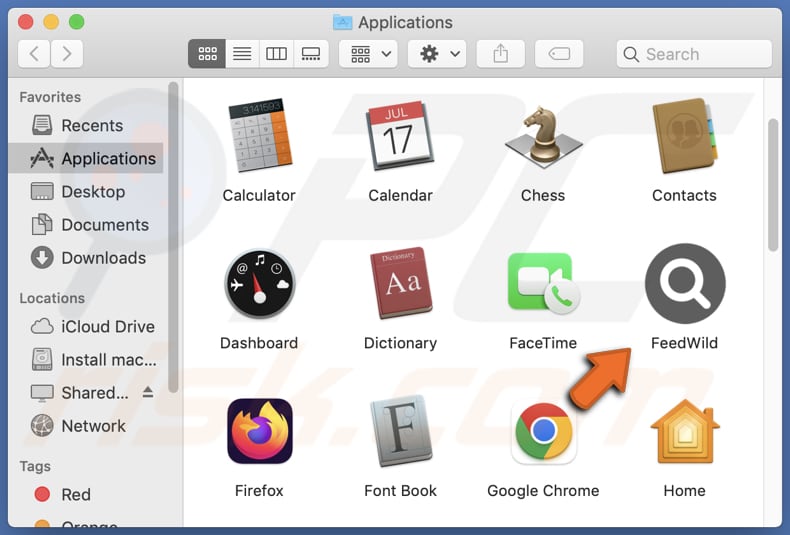Switch to gallery view

coord(311,53)
